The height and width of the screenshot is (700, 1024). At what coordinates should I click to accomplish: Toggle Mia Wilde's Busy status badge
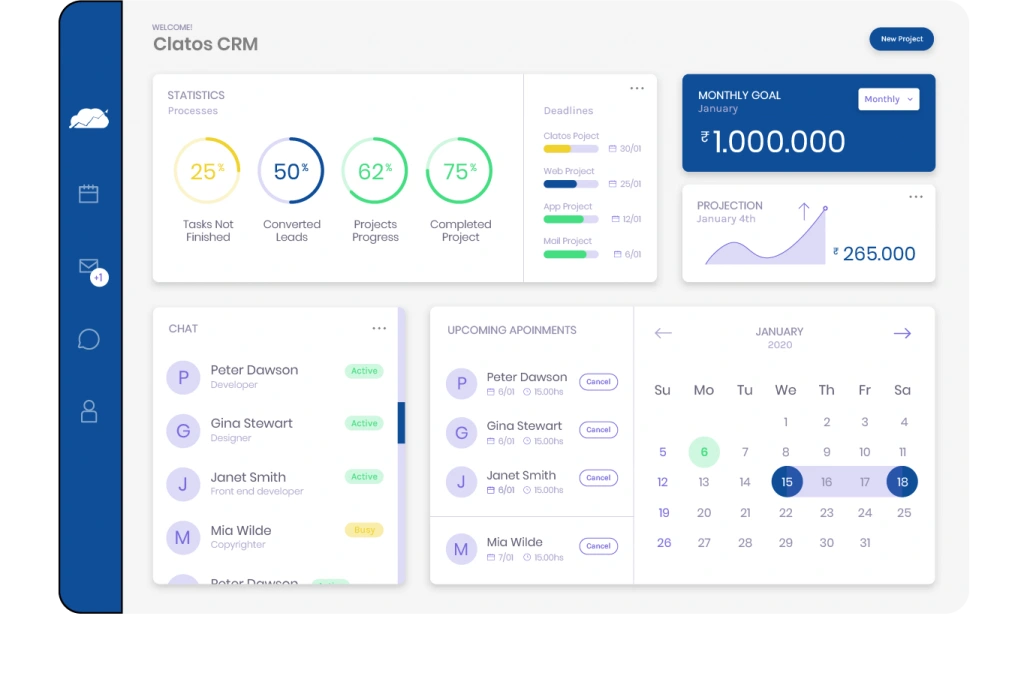coord(363,529)
